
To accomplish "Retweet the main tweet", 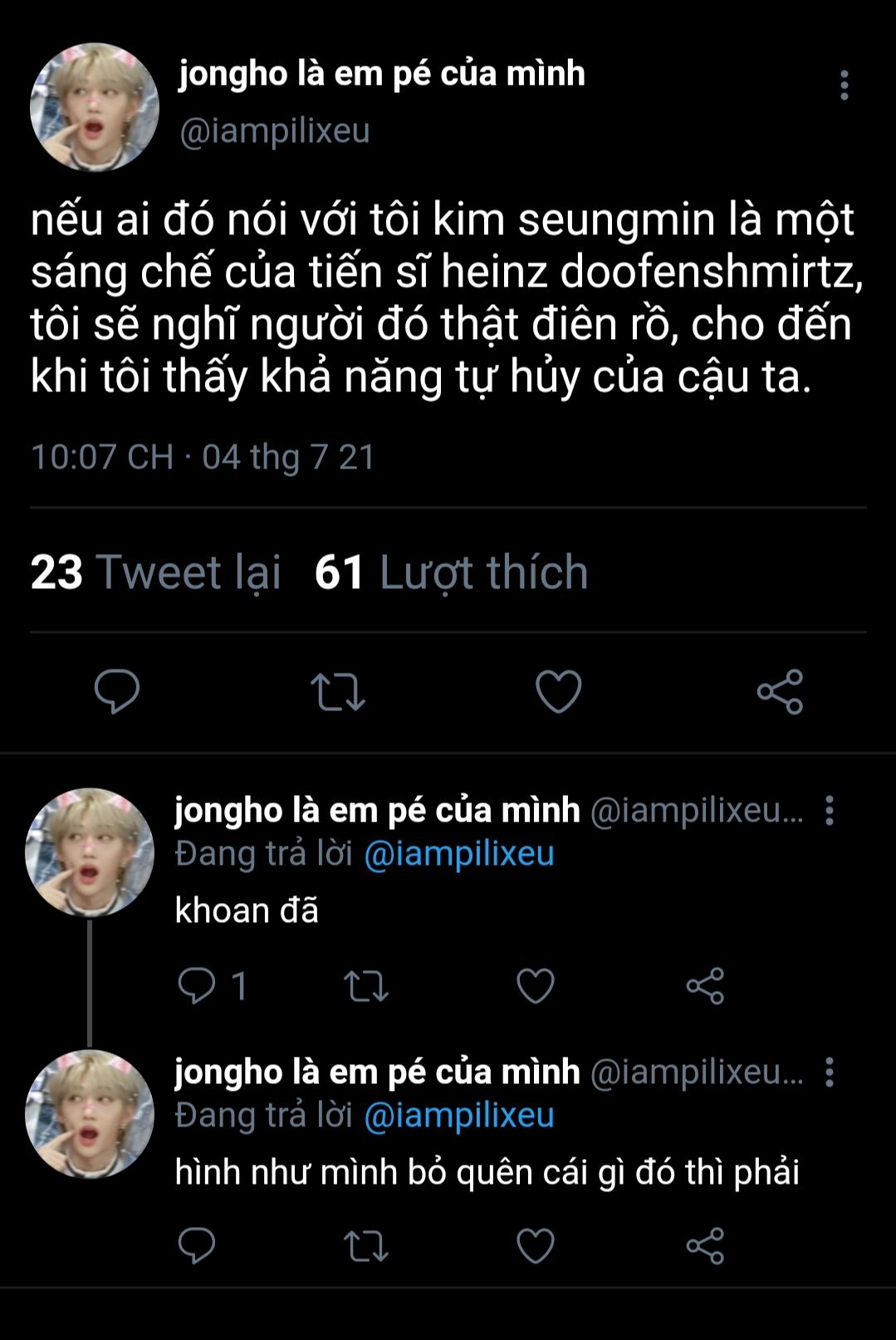I will pyautogui.click(x=337, y=691).
